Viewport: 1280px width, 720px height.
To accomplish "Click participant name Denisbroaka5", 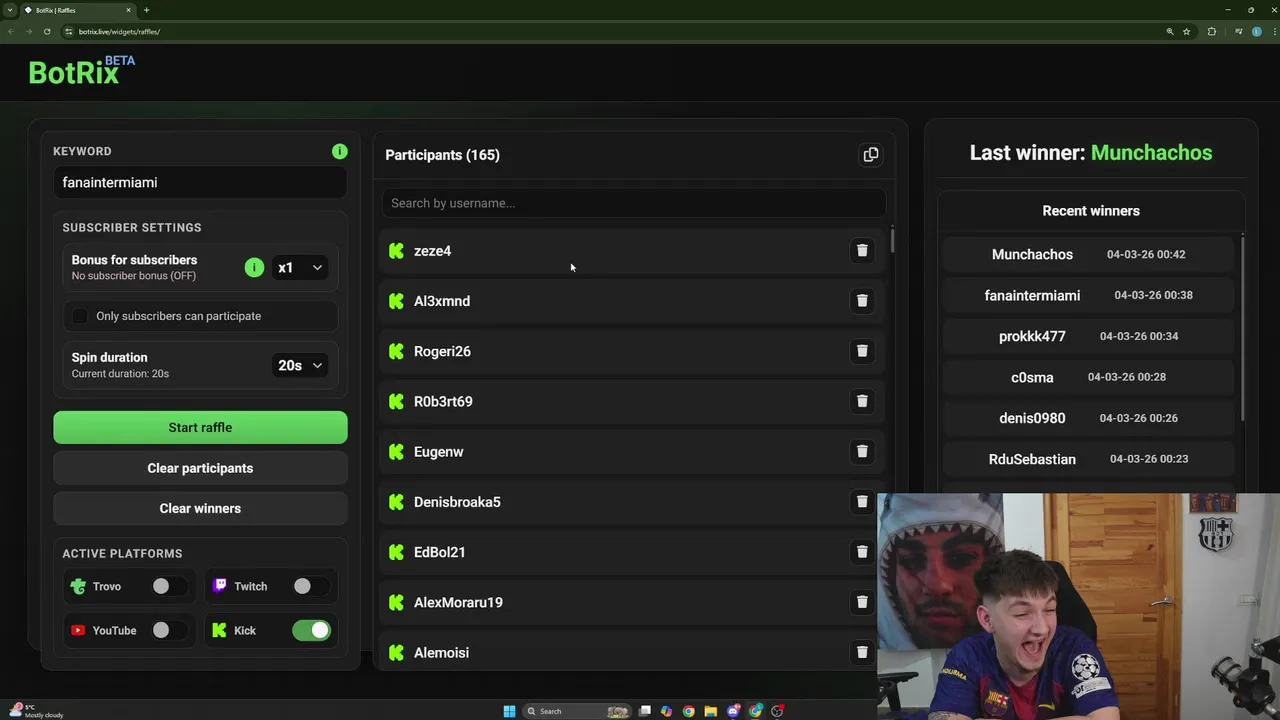I will [x=457, y=502].
